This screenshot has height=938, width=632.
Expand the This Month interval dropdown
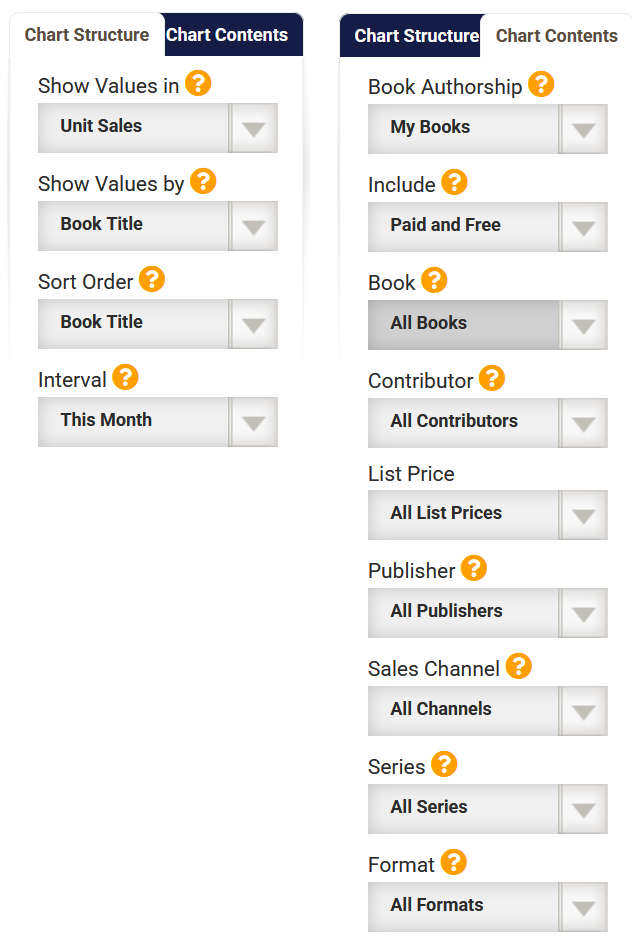pyautogui.click(x=157, y=421)
